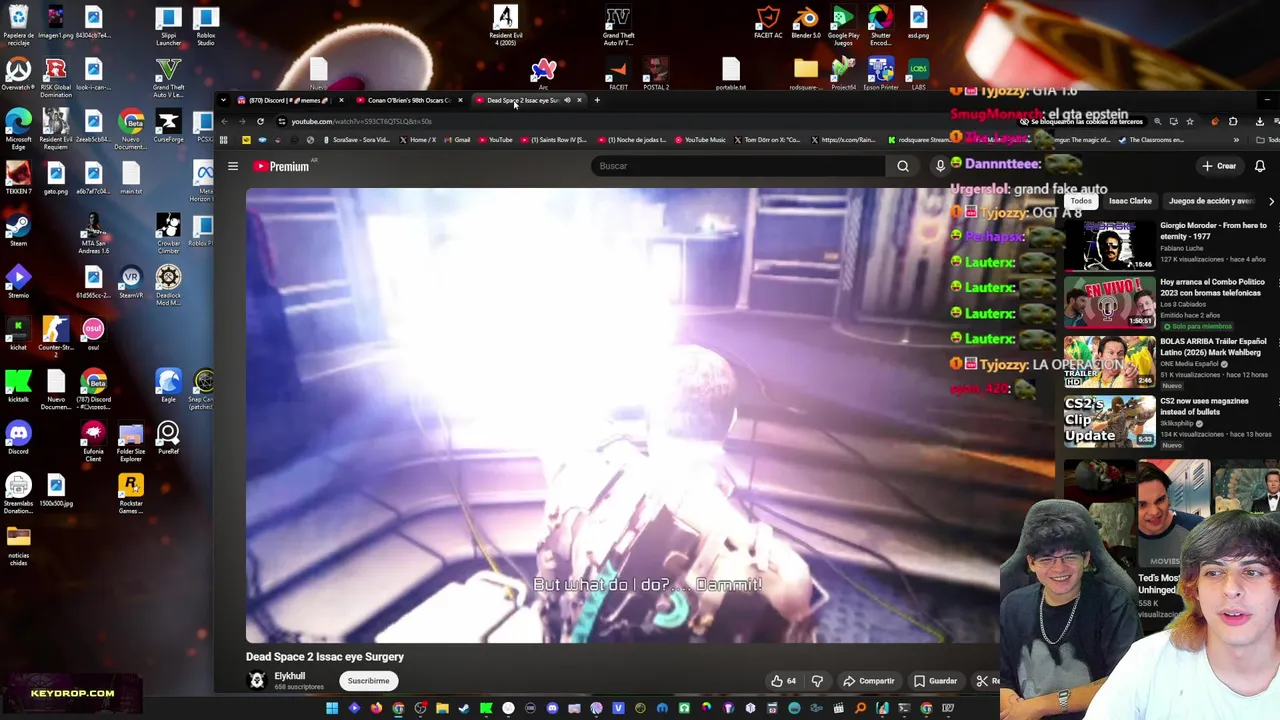Open the SoraSave bookmark
Image resolution: width=1280 pixels, height=720 pixels.
(355, 140)
